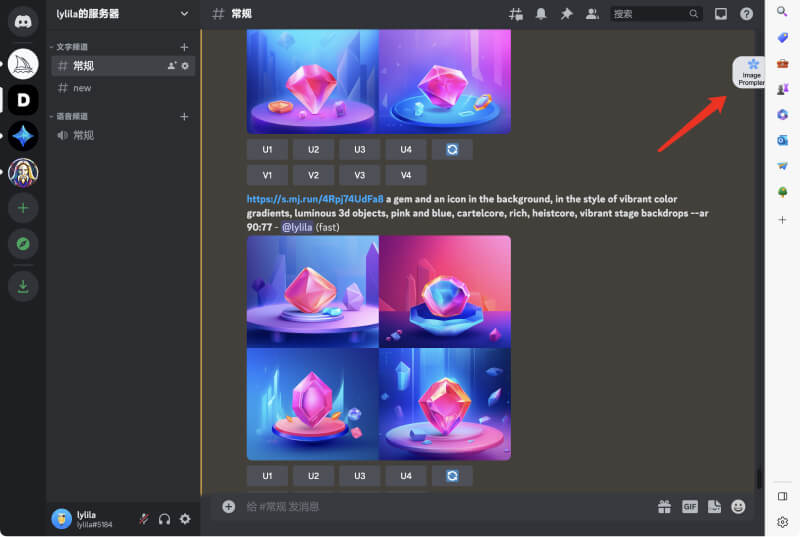Open pinned messages in header

click(x=567, y=14)
